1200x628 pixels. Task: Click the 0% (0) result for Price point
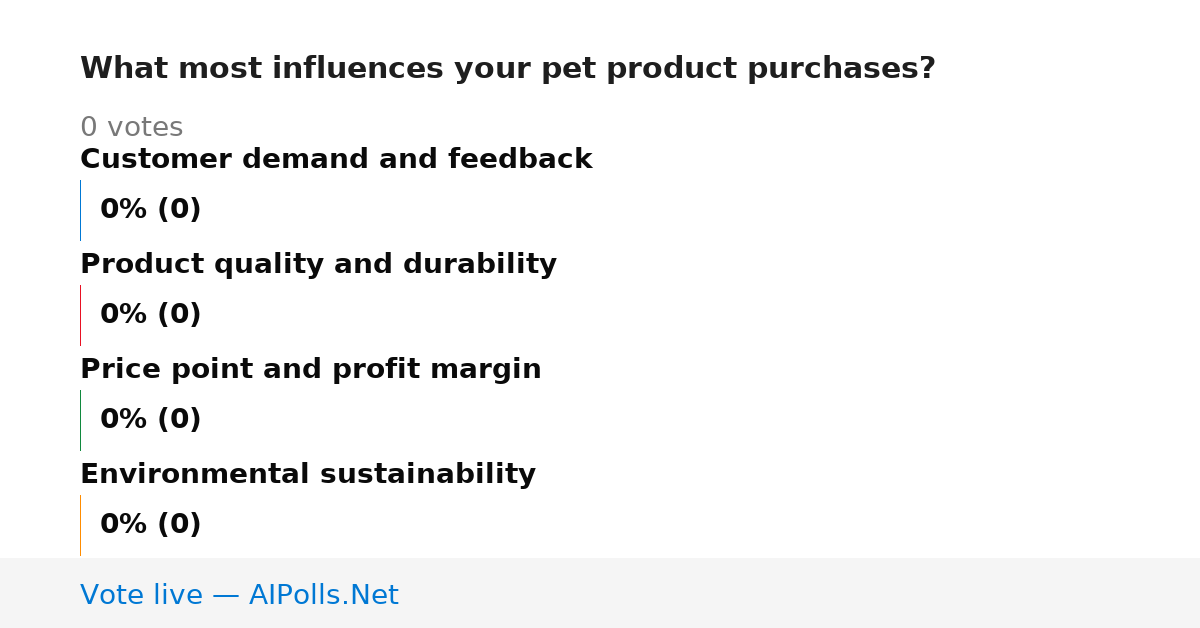[150, 419]
